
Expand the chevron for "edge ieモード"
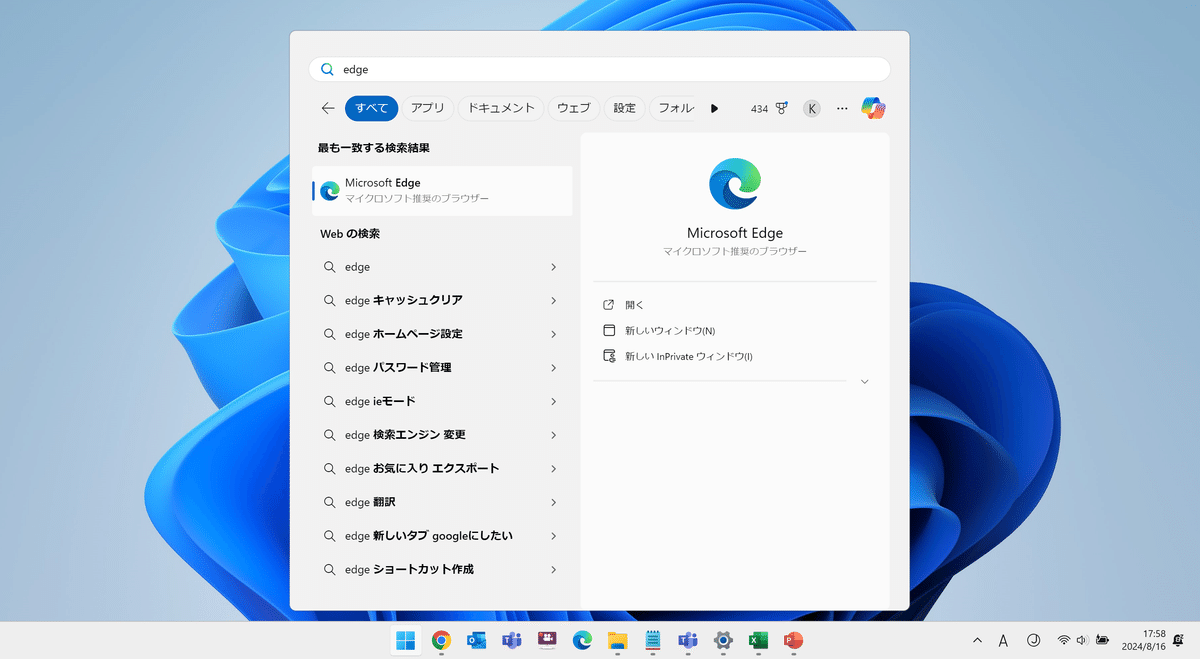(x=554, y=401)
